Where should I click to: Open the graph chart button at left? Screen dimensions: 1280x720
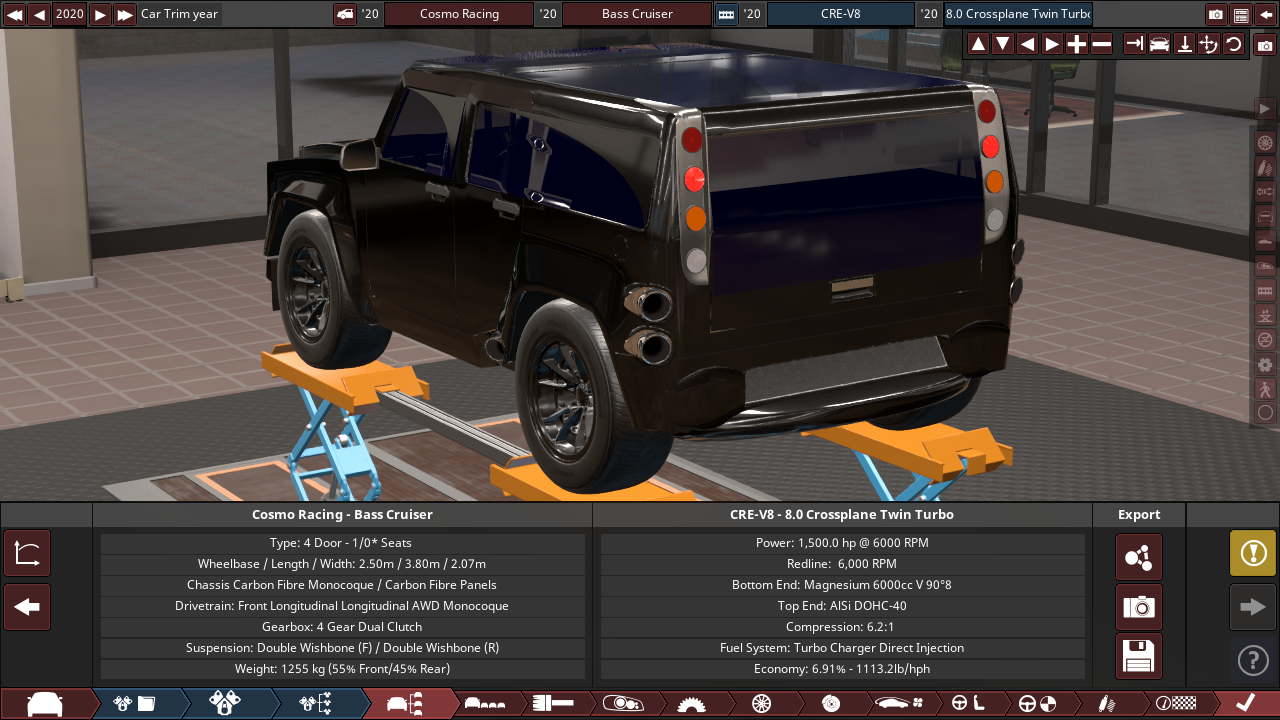pos(27,553)
